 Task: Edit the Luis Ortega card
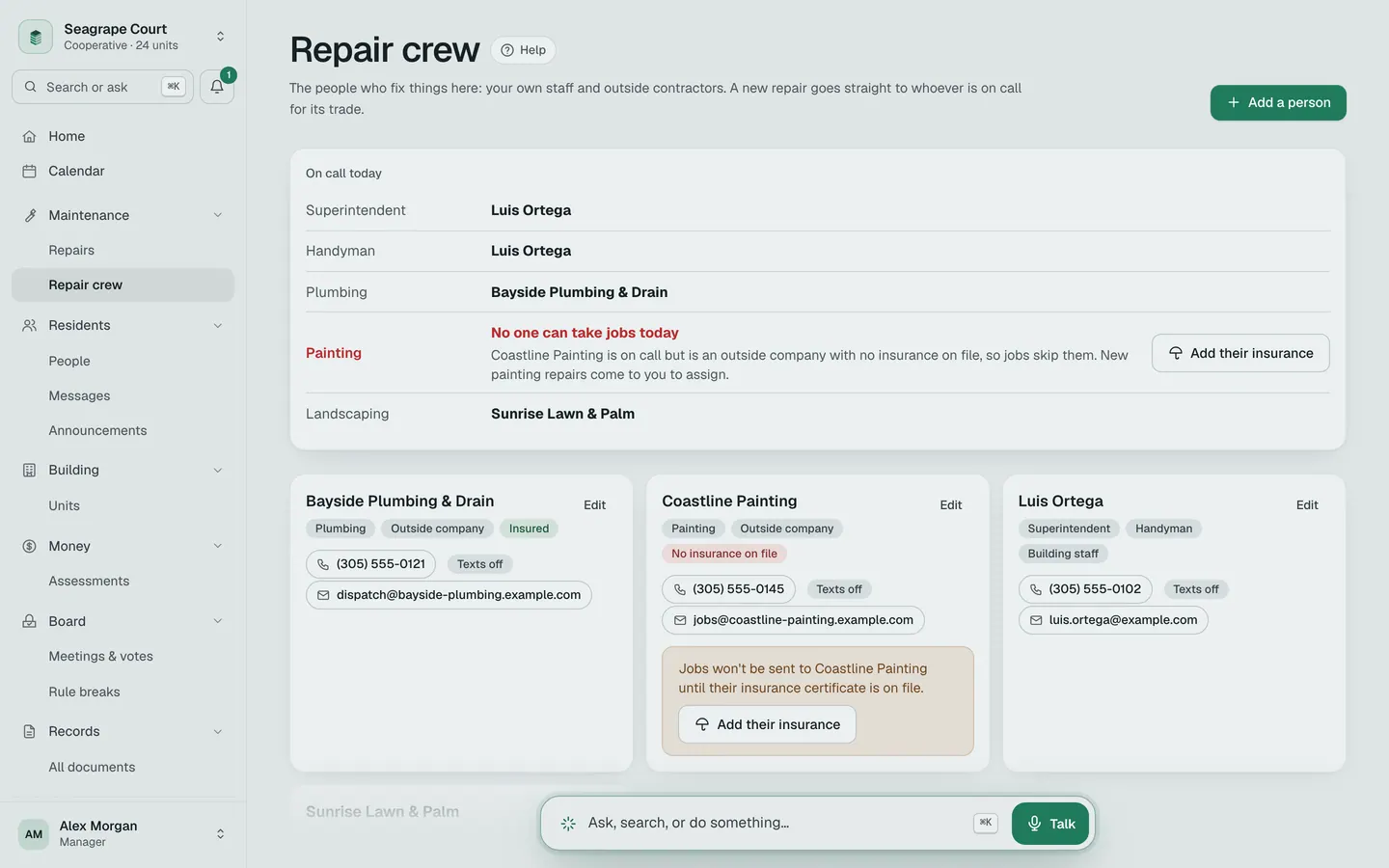tap(1307, 504)
